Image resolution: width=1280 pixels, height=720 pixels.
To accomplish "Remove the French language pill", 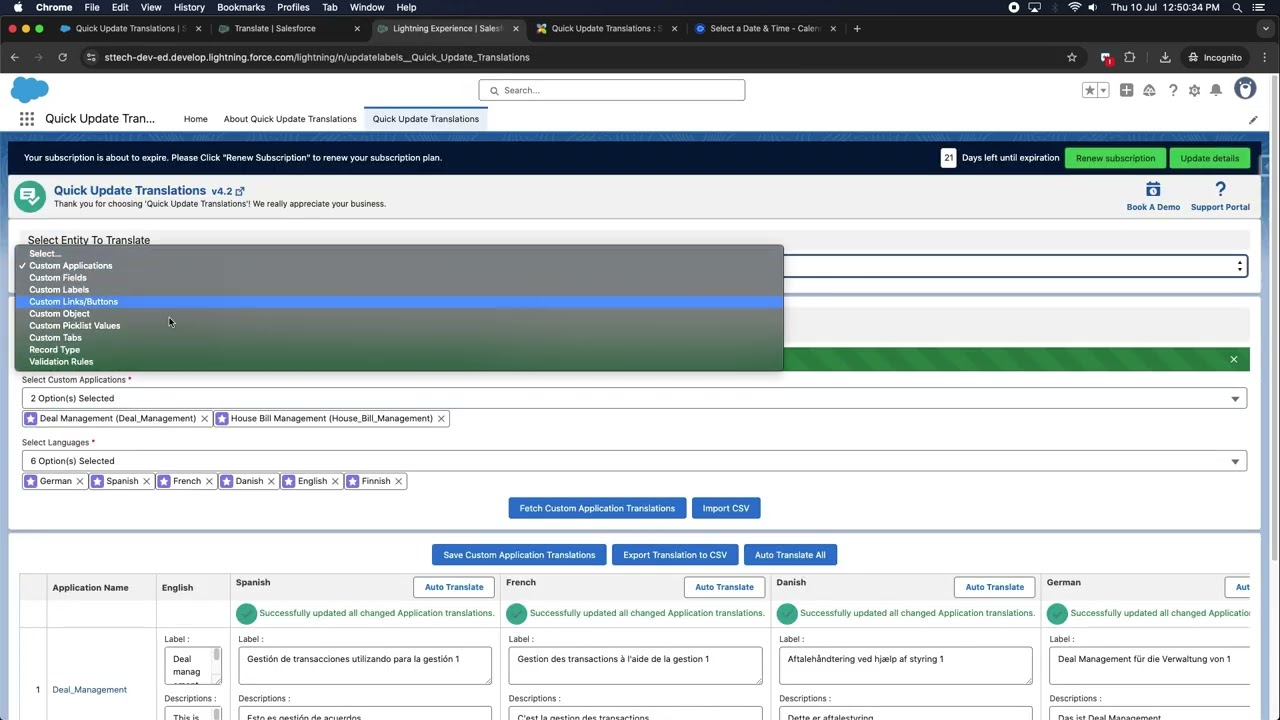I will point(209,481).
